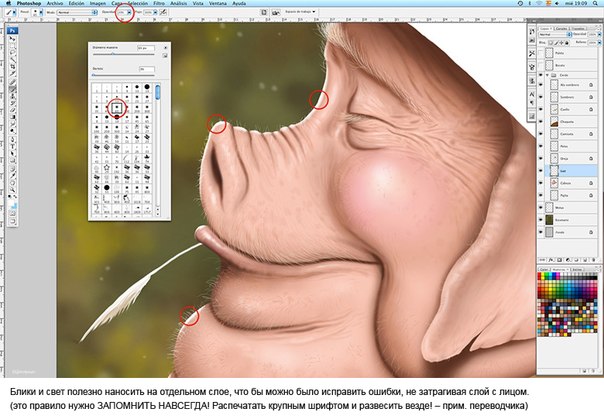Open the Espacio de trabajo dropdown
604x419 pixels.
(300, 12)
